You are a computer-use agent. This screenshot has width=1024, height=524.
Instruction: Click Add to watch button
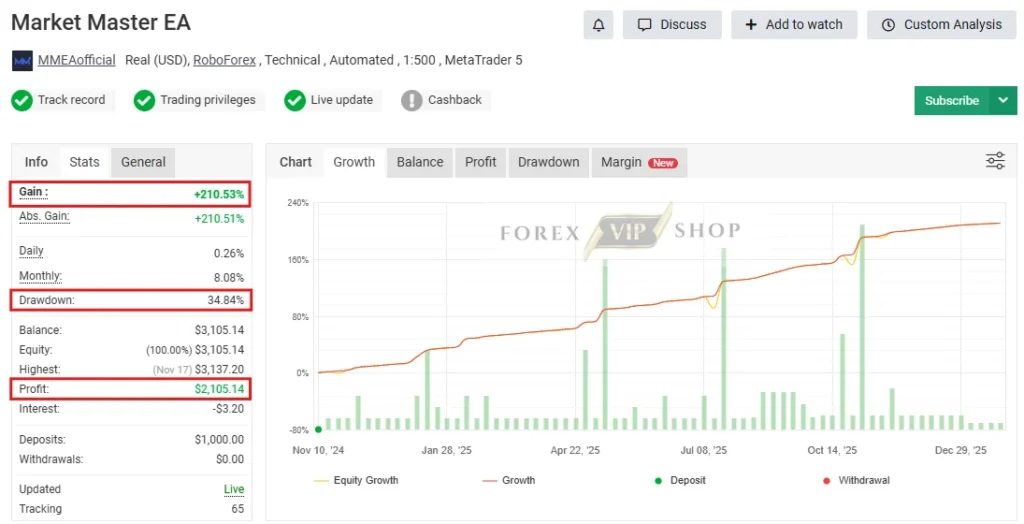tap(794, 25)
